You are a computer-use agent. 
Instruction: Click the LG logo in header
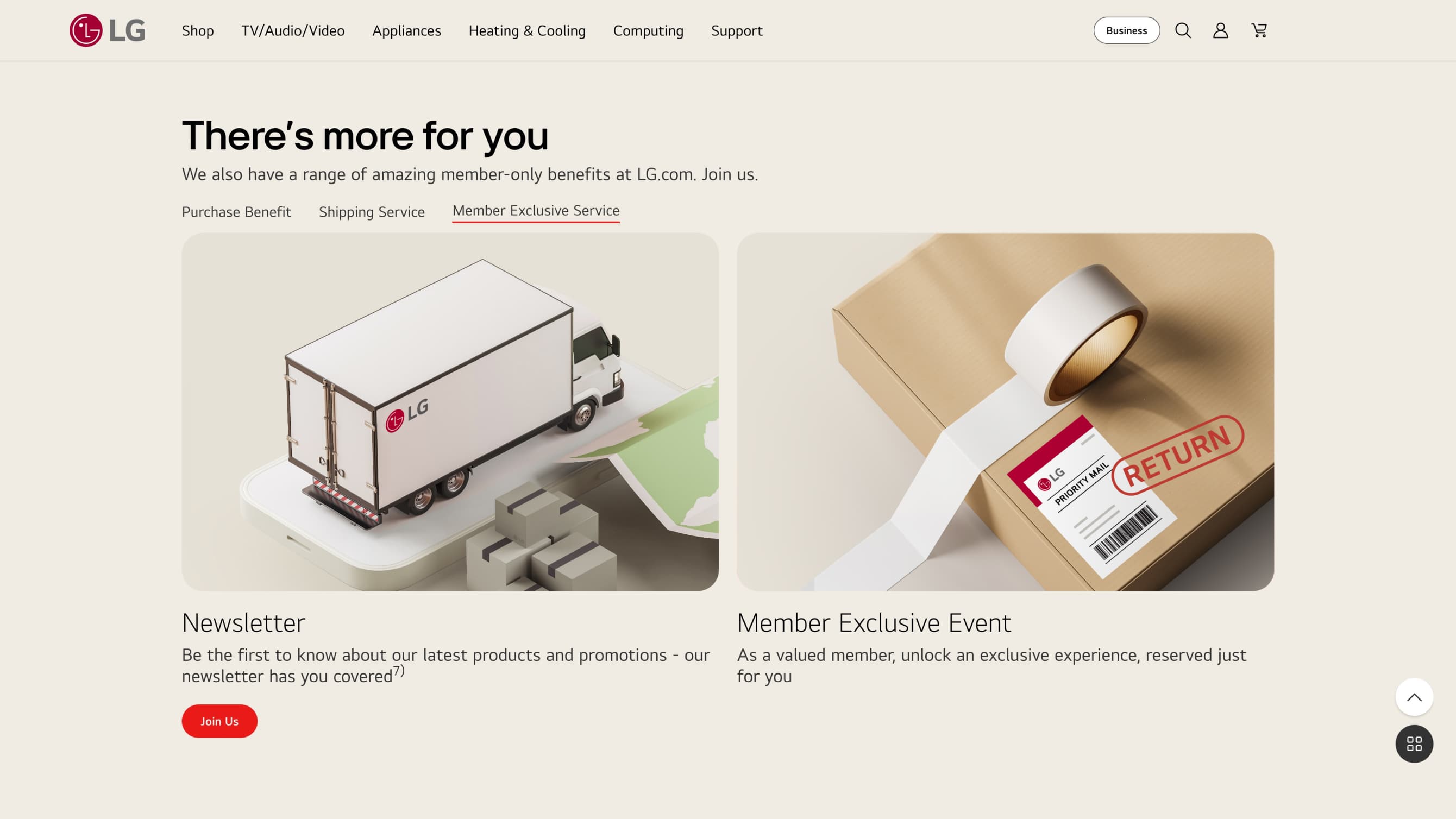(x=108, y=30)
